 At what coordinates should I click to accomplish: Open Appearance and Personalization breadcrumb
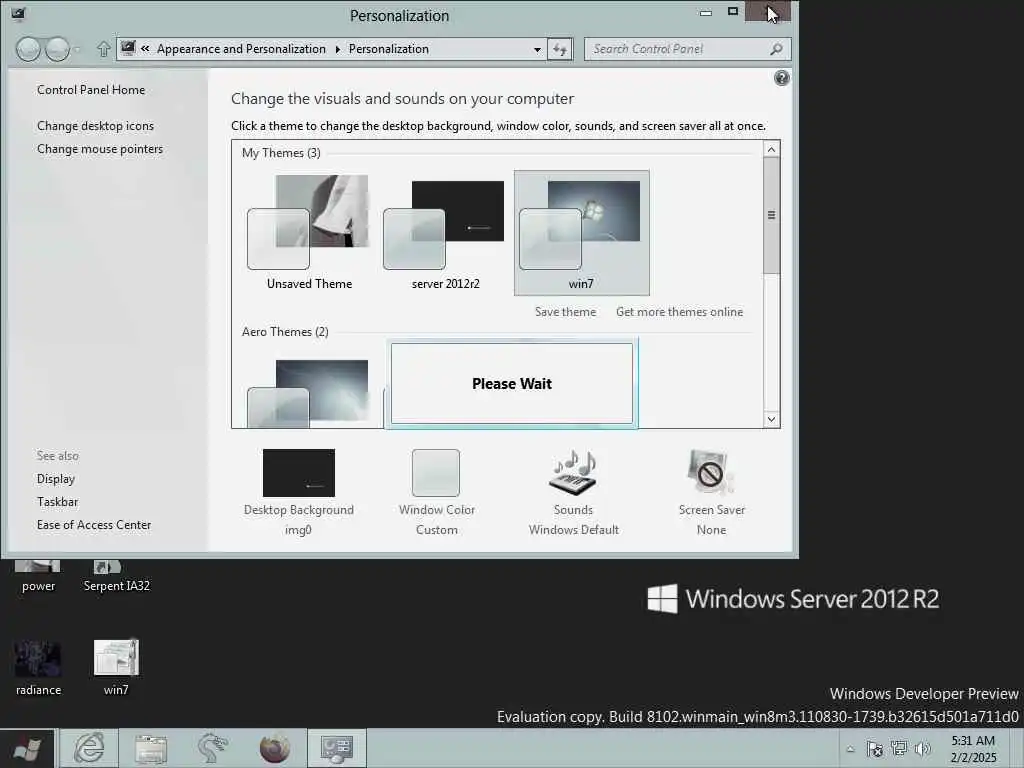pyautogui.click(x=241, y=49)
